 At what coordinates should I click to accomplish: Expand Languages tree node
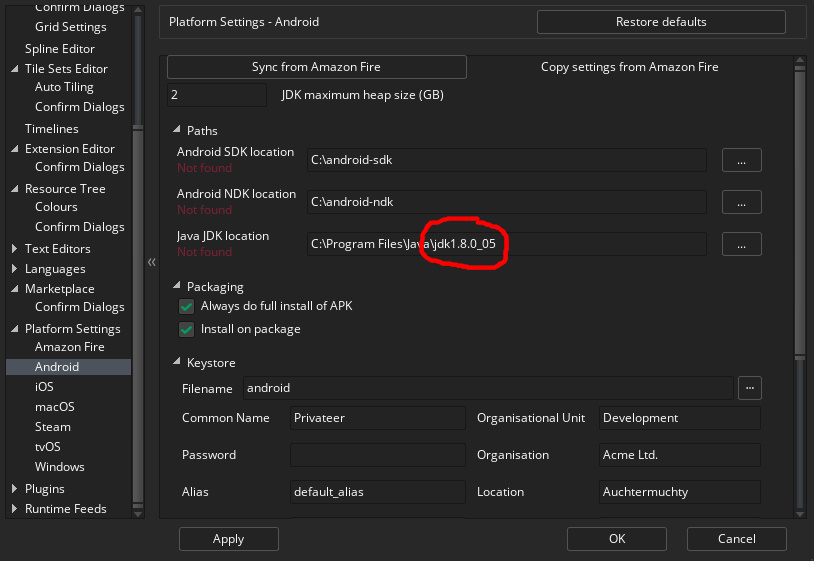(x=15, y=269)
